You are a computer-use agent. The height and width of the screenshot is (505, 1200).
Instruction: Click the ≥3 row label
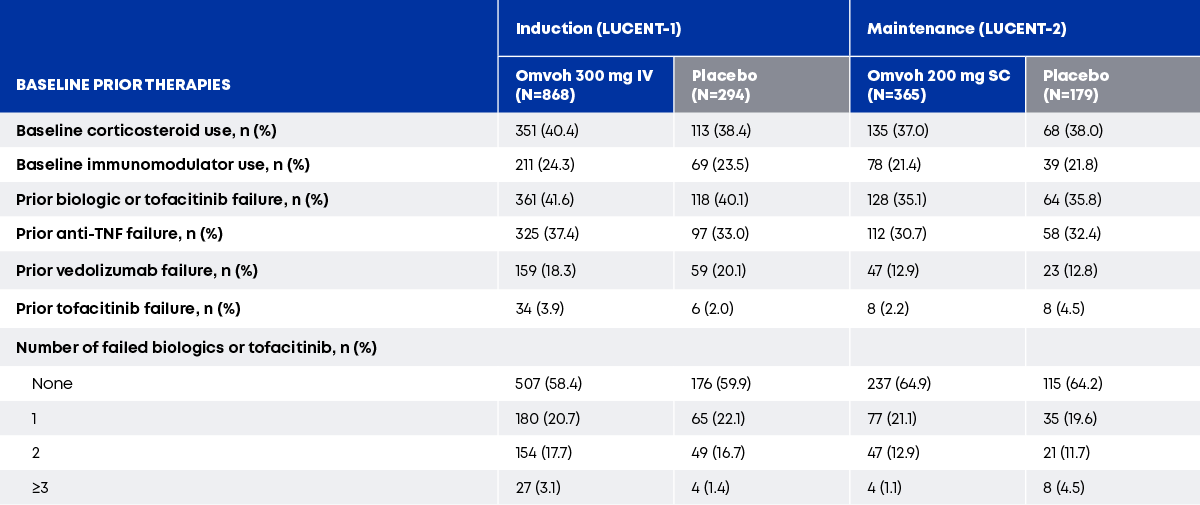pyautogui.click(x=41, y=488)
